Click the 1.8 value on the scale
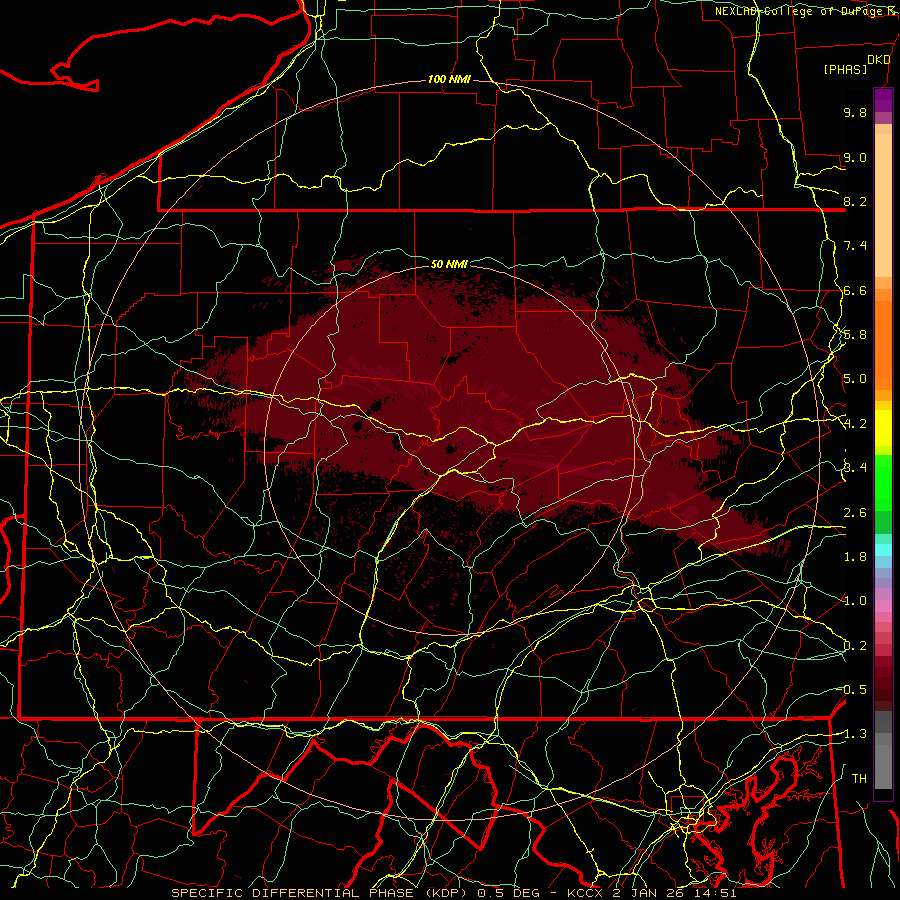This screenshot has height=900, width=900. tap(855, 557)
